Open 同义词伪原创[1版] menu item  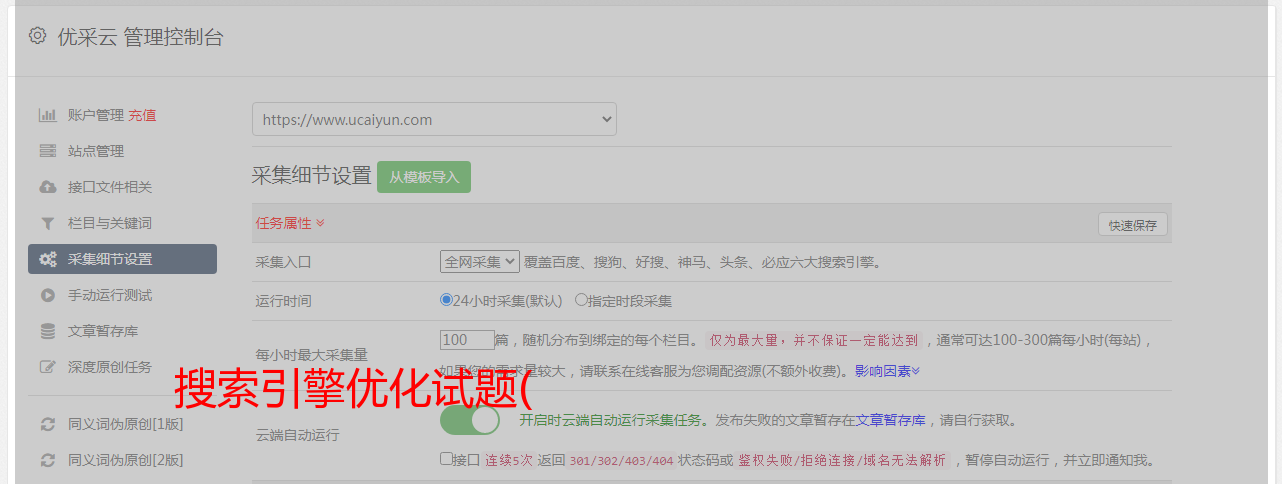[x=125, y=424]
